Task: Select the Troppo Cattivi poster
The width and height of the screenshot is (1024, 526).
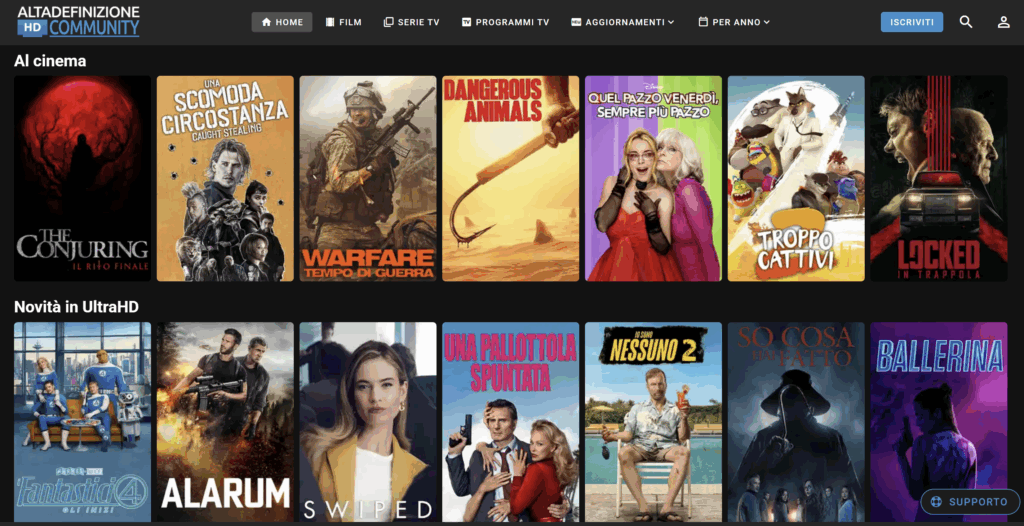Action: (796, 178)
